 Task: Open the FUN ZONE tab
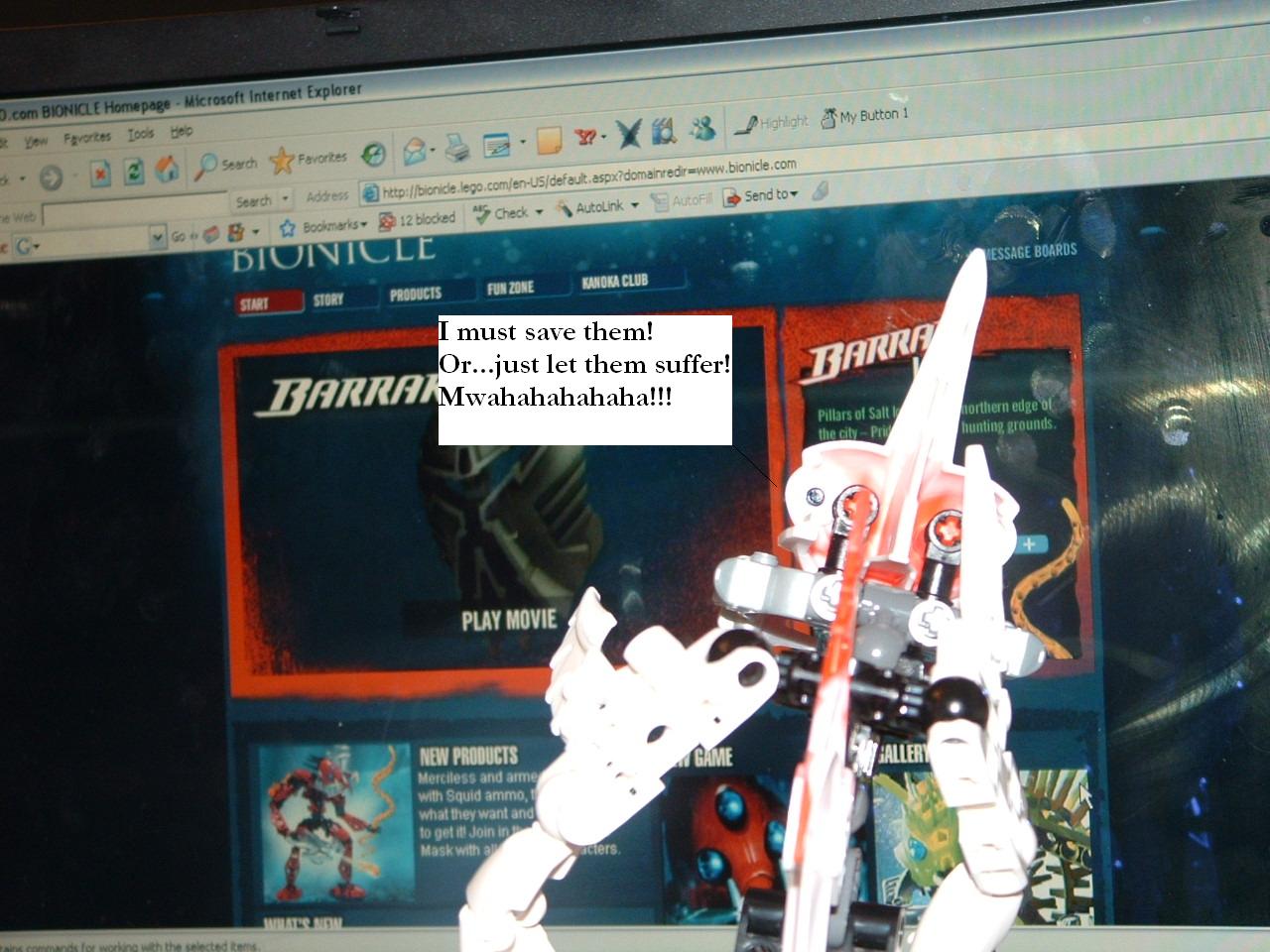tap(511, 288)
